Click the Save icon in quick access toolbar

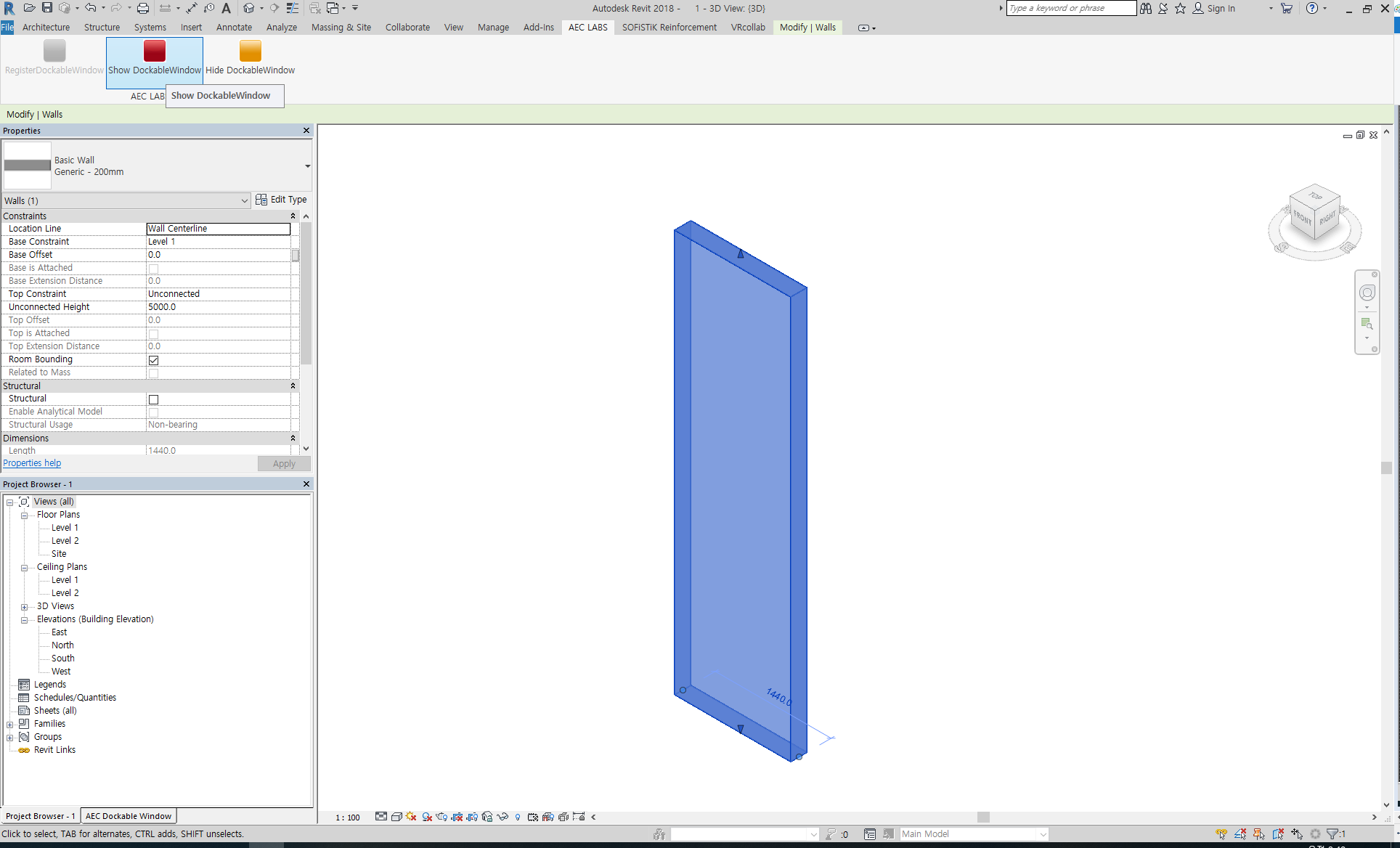(x=47, y=8)
